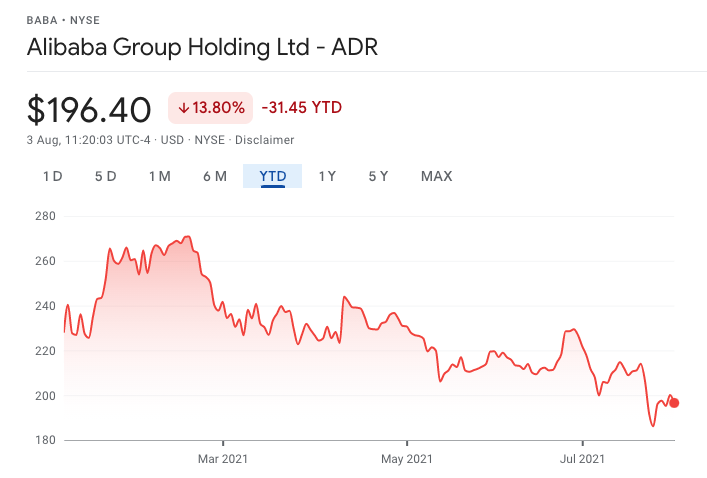Click the down arrow in percentage badge

tap(184, 107)
